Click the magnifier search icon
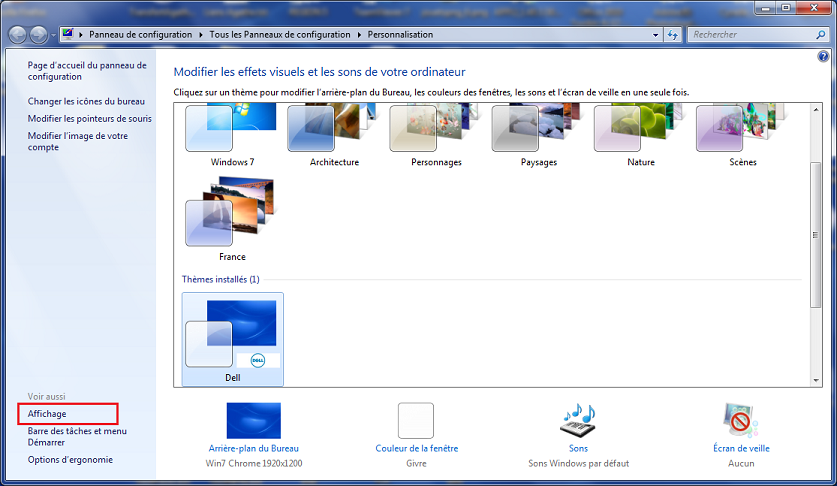The width and height of the screenshot is (837, 486). point(820,35)
